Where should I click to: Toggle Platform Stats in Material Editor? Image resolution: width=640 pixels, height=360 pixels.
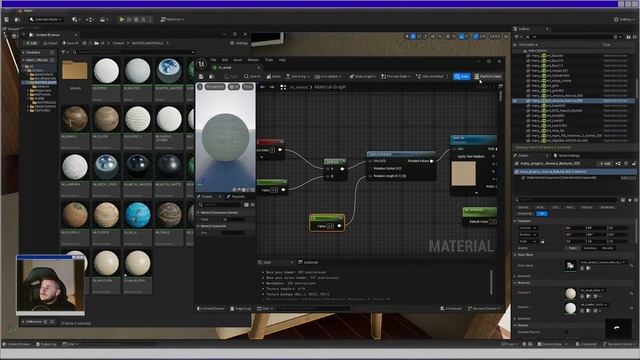pyautogui.click(x=488, y=76)
